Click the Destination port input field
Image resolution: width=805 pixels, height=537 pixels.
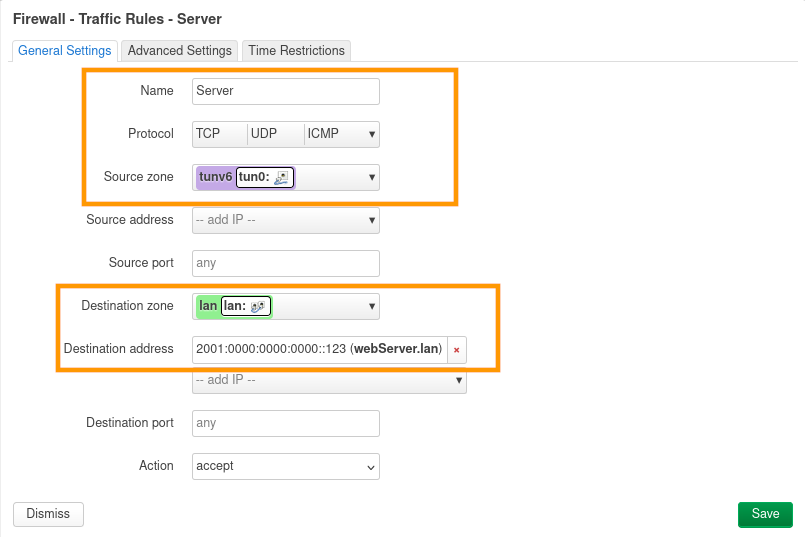(x=286, y=423)
